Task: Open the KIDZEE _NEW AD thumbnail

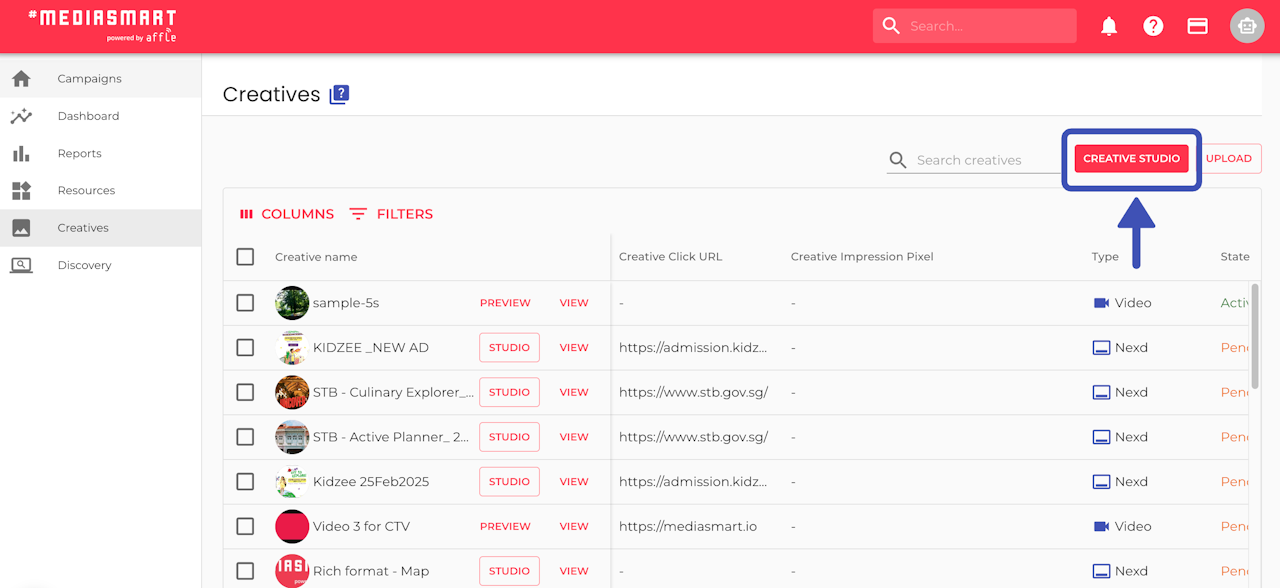Action: click(x=292, y=348)
